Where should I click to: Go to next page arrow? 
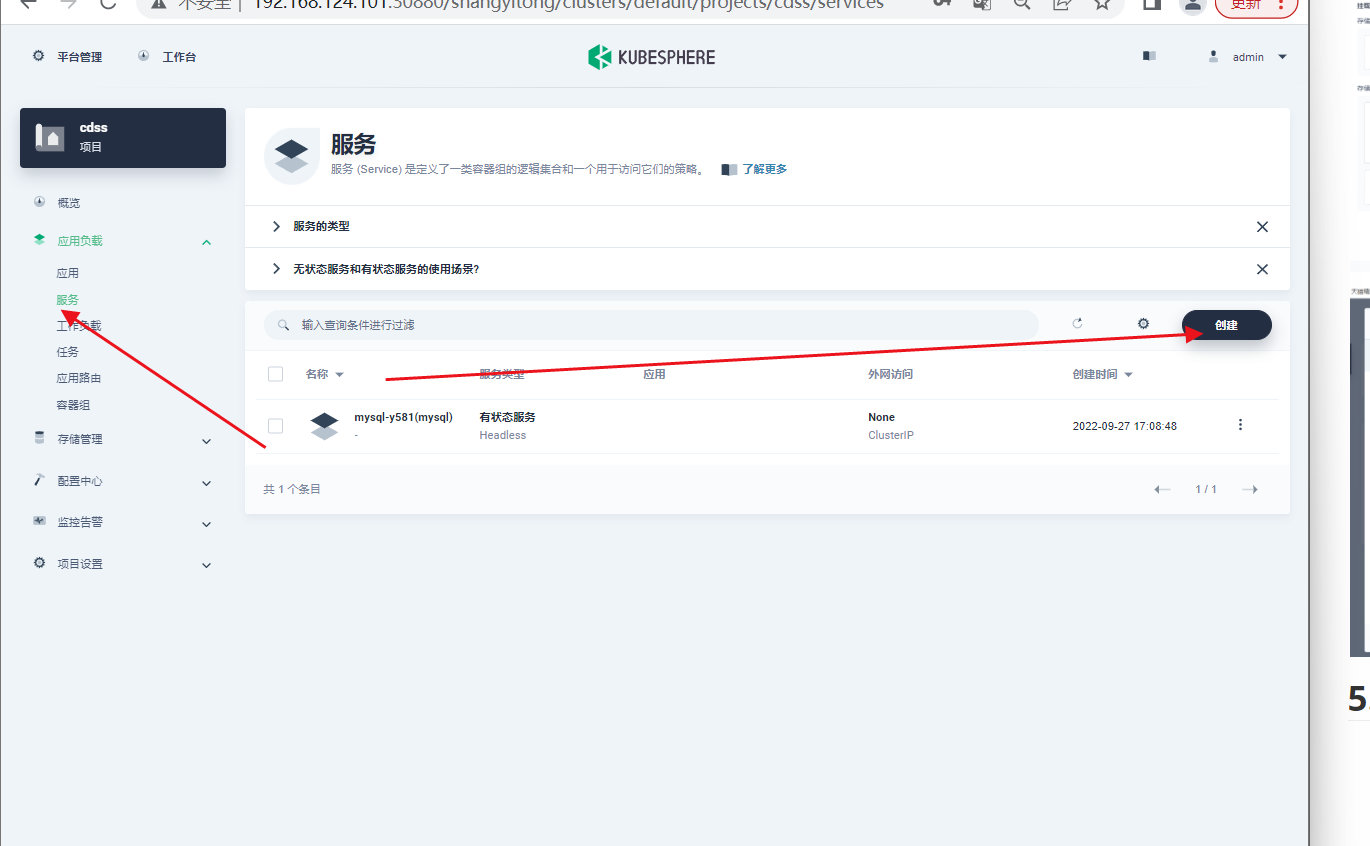(x=1249, y=489)
